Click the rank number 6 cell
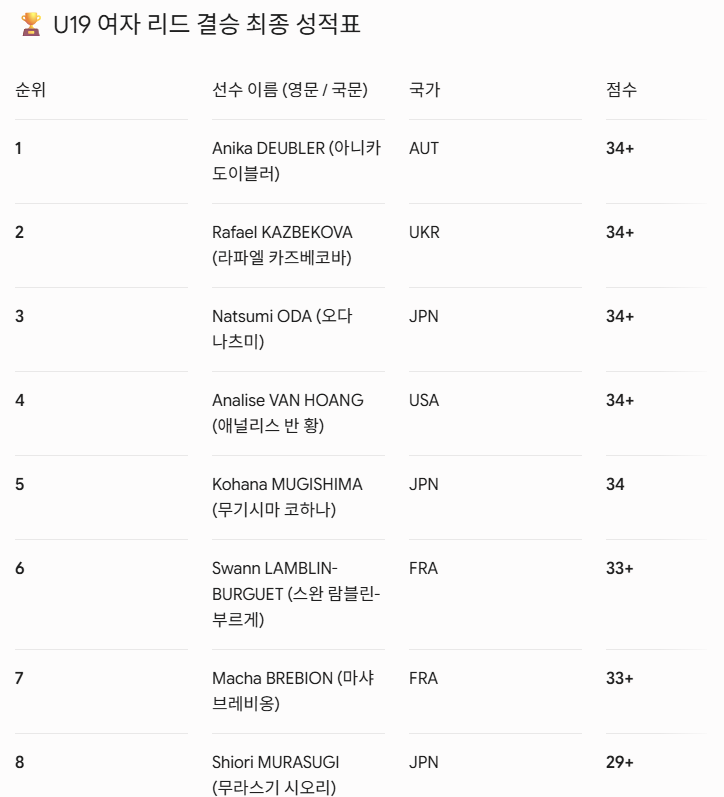Screen dimensions: 724x797 point(20,568)
